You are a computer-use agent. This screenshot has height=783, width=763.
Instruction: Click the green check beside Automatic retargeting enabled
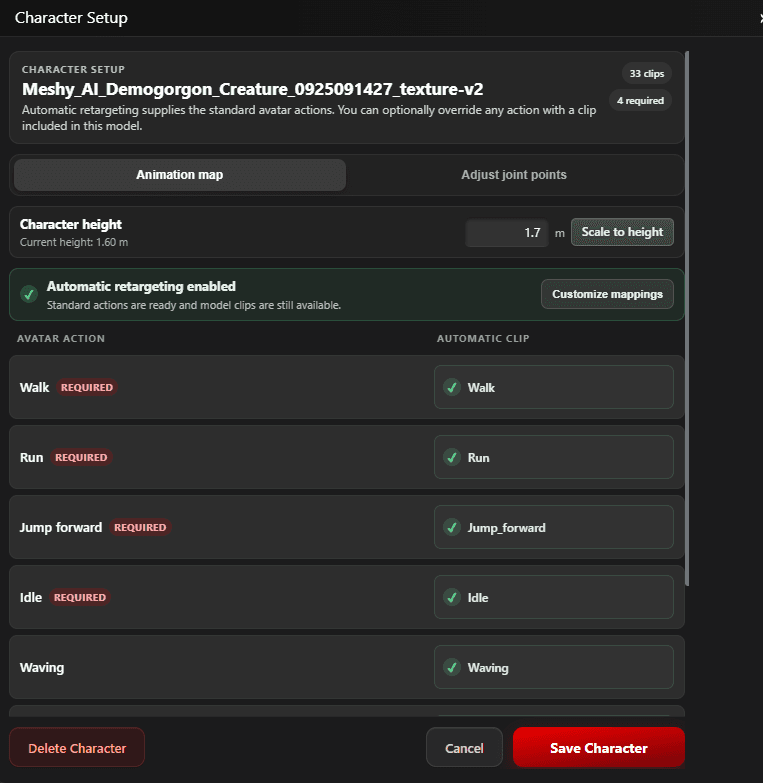[x=29, y=294]
